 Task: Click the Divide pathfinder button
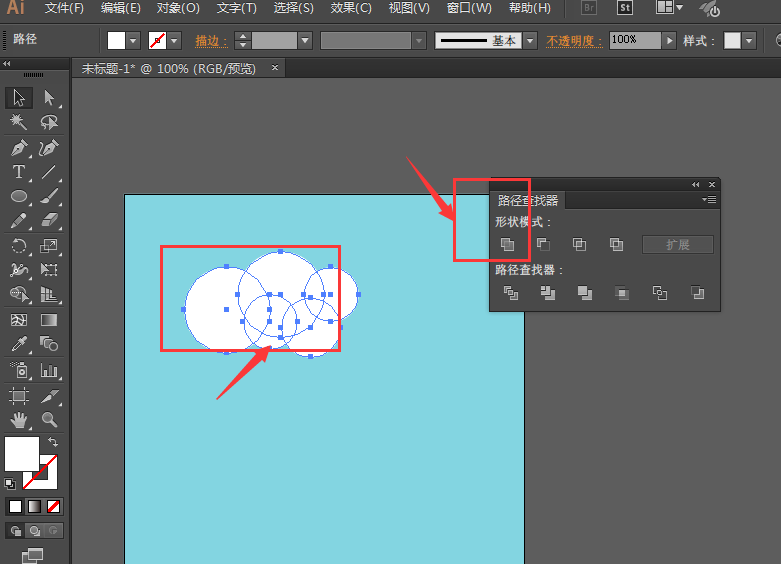pos(511,293)
